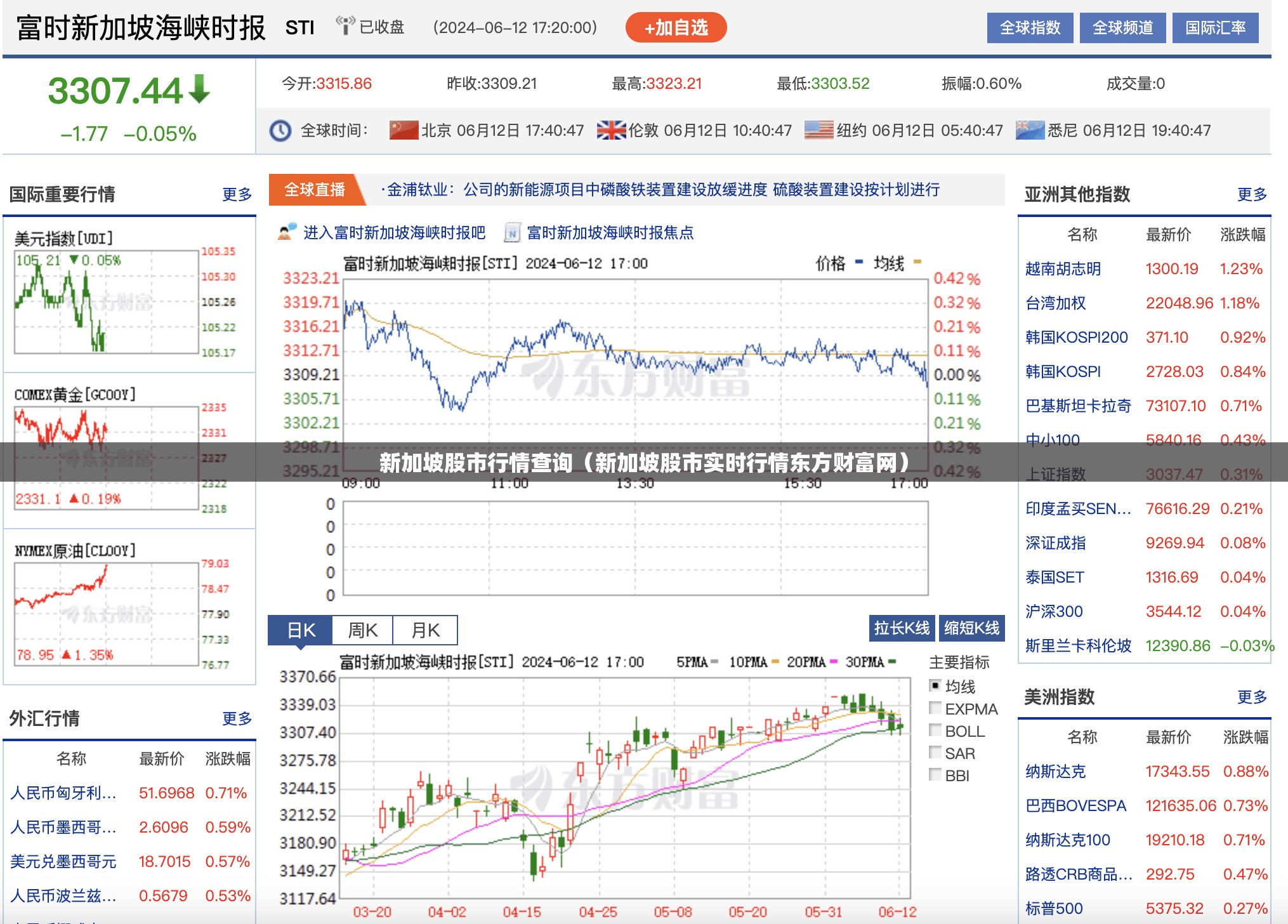
Task: Enable the BBI indicator checkbox
Action: tap(935, 775)
